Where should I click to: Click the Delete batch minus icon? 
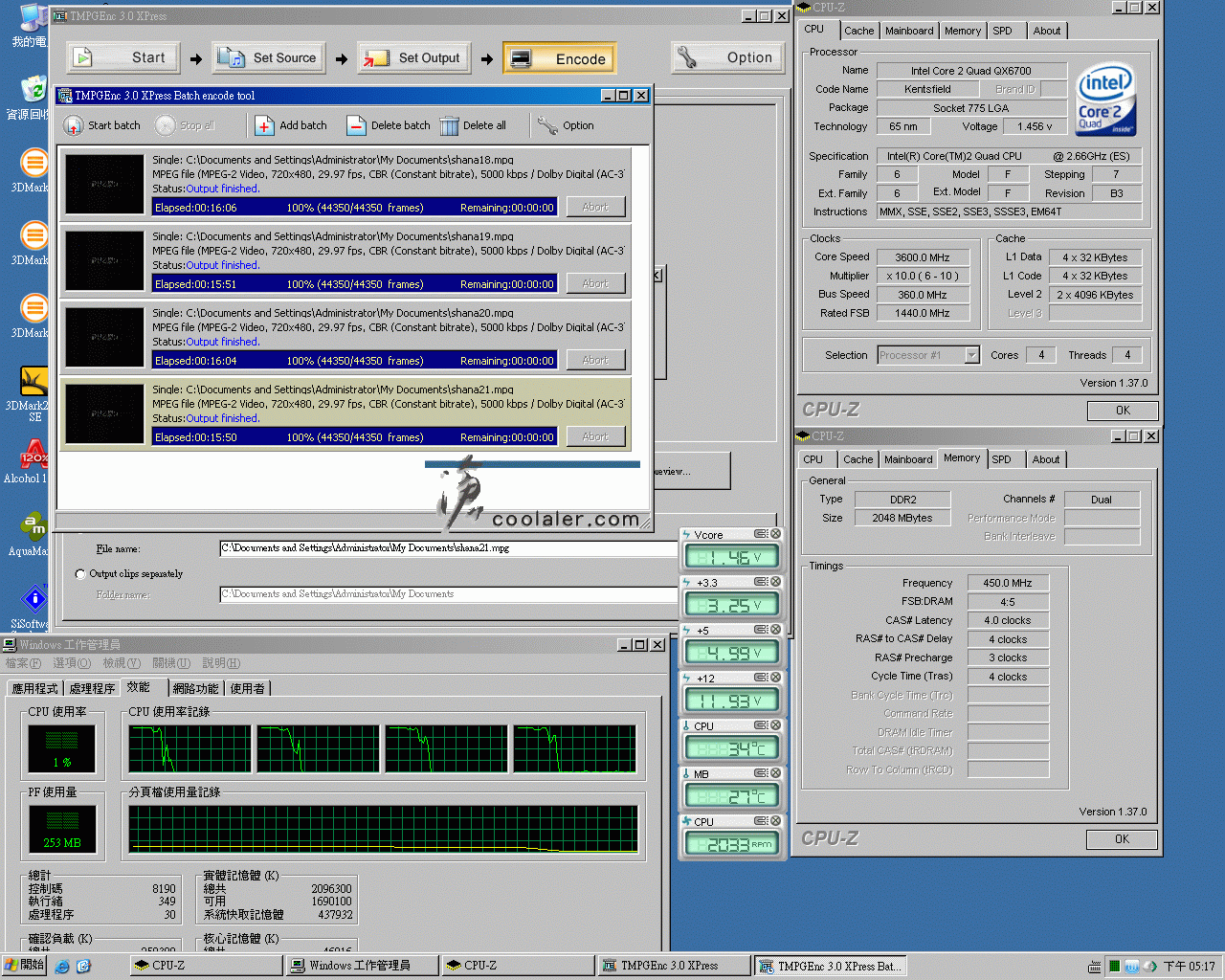[x=356, y=125]
